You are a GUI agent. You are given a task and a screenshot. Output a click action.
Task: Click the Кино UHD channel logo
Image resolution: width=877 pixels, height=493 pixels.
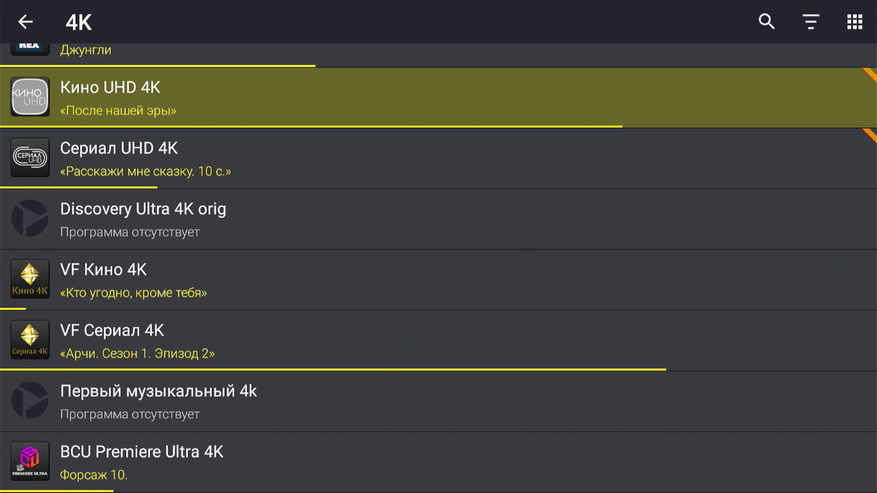click(30, 98)
